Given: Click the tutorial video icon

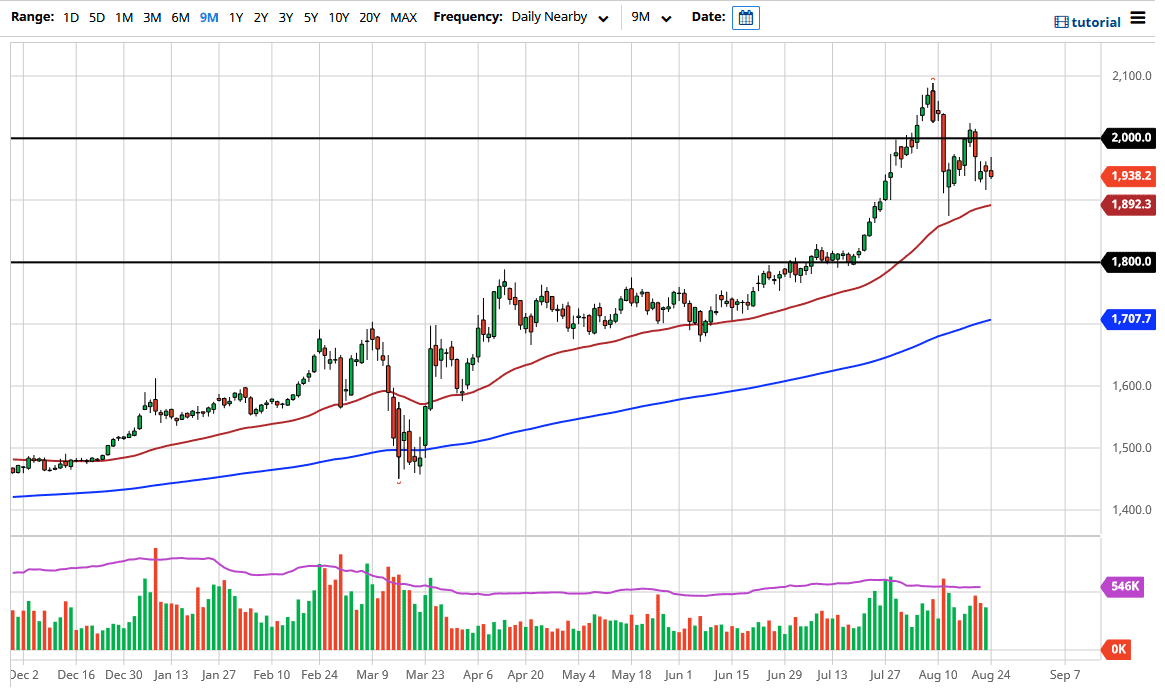Looking at the screenshot, I should (1061, 22).
